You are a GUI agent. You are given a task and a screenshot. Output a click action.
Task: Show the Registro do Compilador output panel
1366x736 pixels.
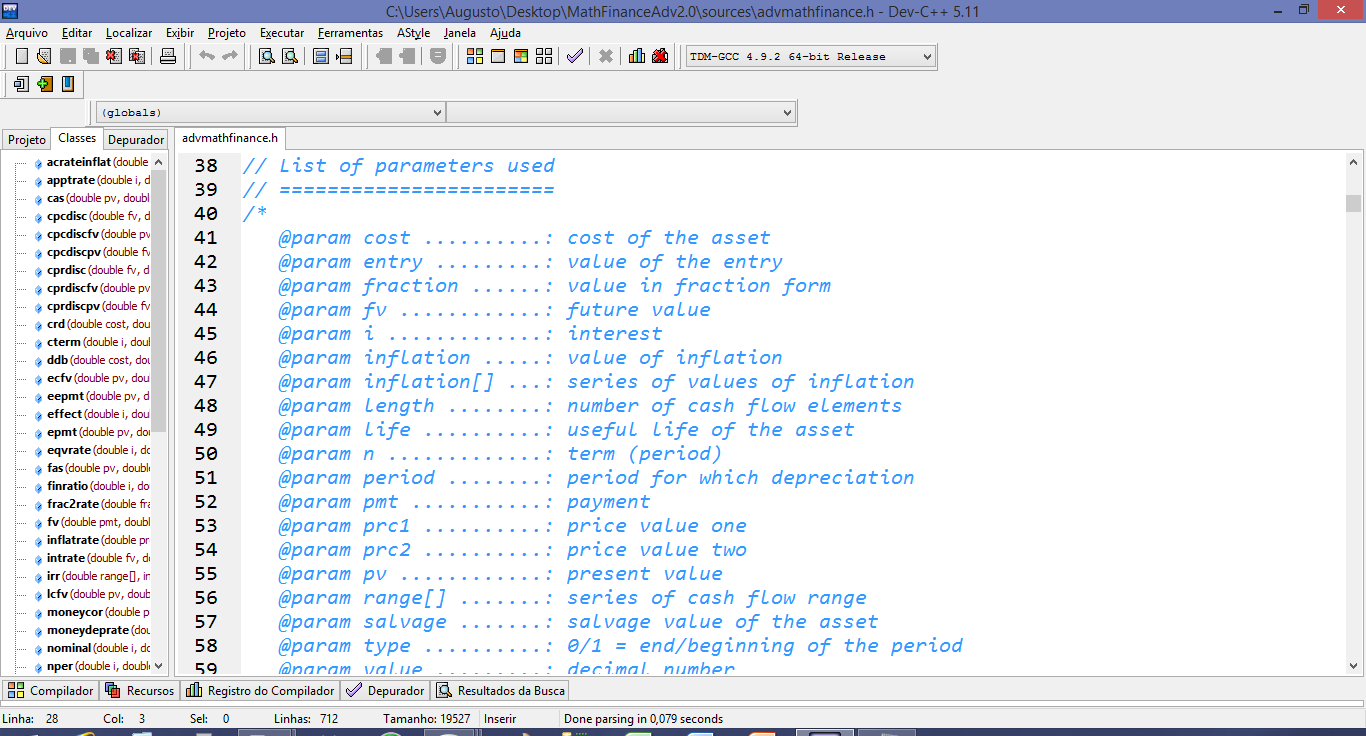(261, 690)
